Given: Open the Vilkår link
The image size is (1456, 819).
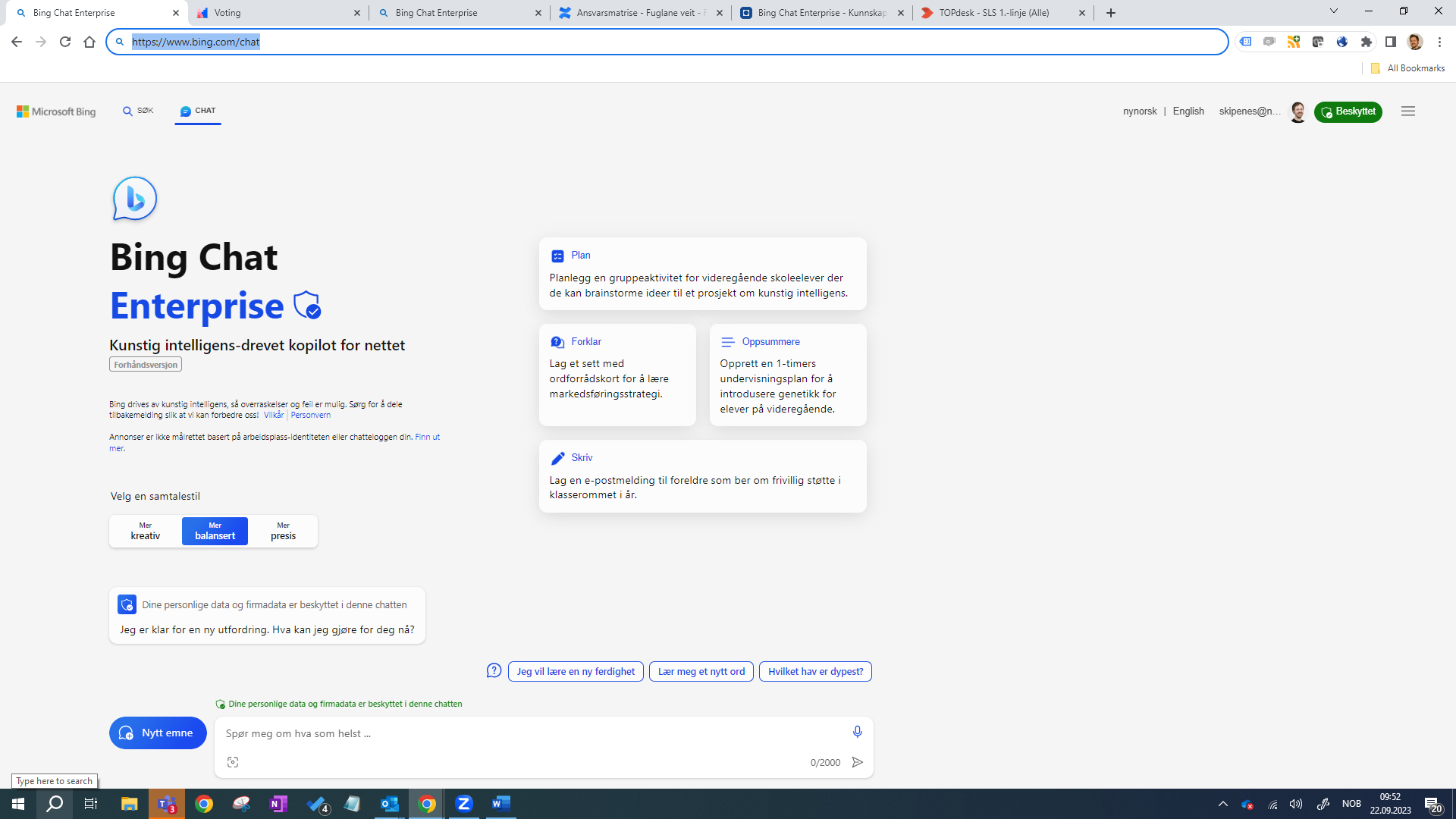Looking at the screenshot, I should (x=274, y=415).
